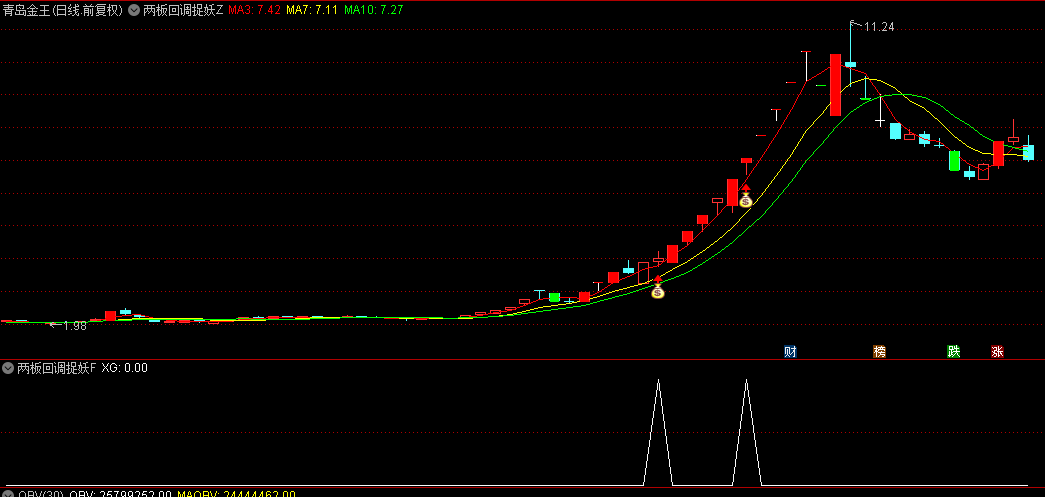Screen dimensions: 1045x497
Task: Click the green 跌 marker
Action: [x=954, y=352]
